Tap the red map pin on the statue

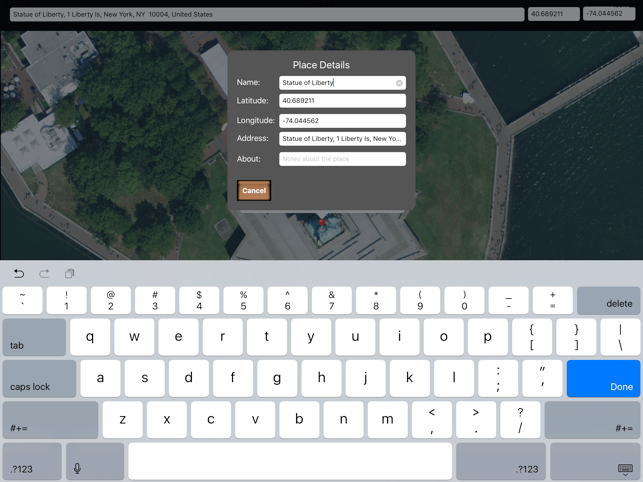coord(322,222)
